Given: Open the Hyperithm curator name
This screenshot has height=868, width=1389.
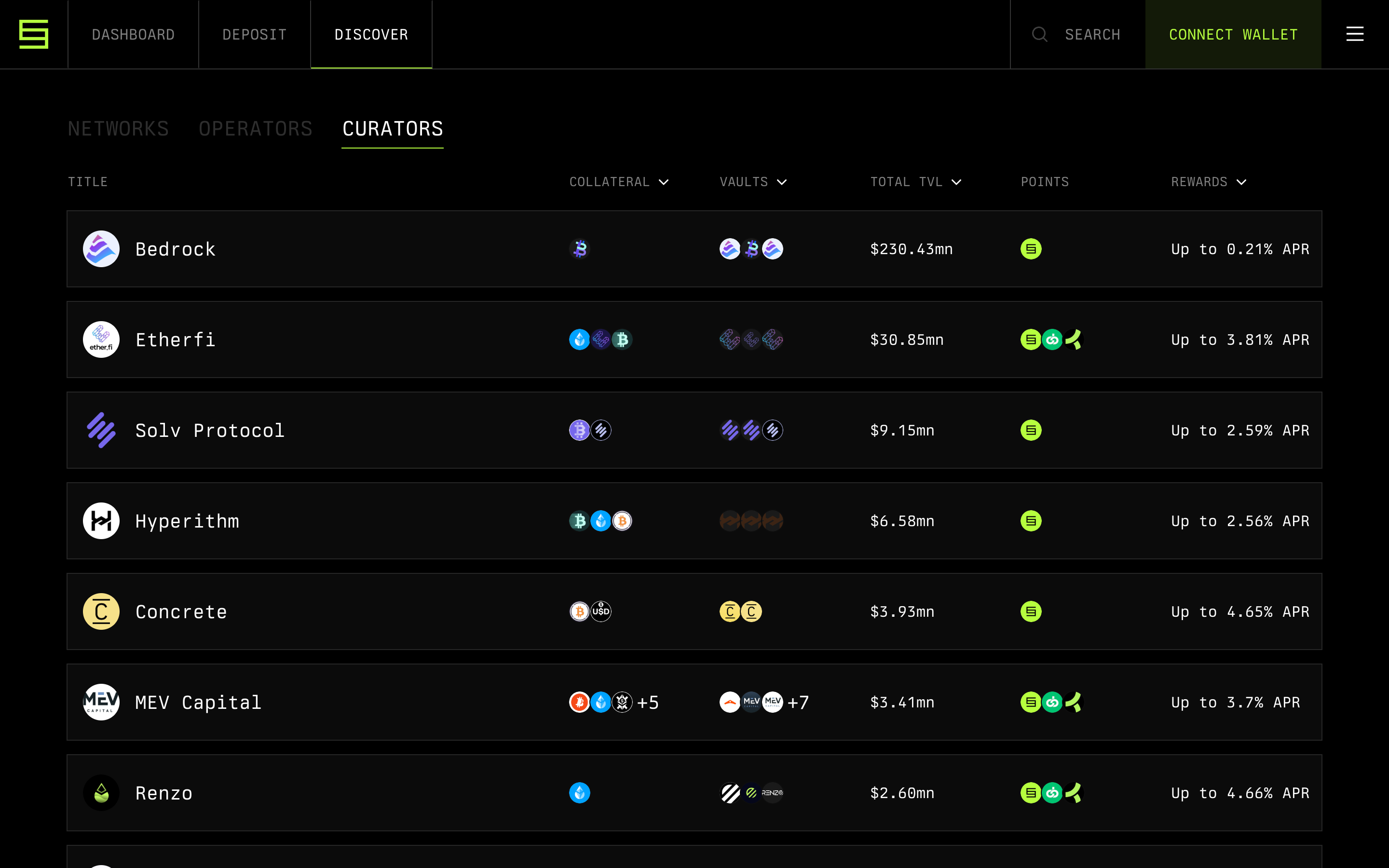Looking at the screenshot, I should (x=187, y=521).
